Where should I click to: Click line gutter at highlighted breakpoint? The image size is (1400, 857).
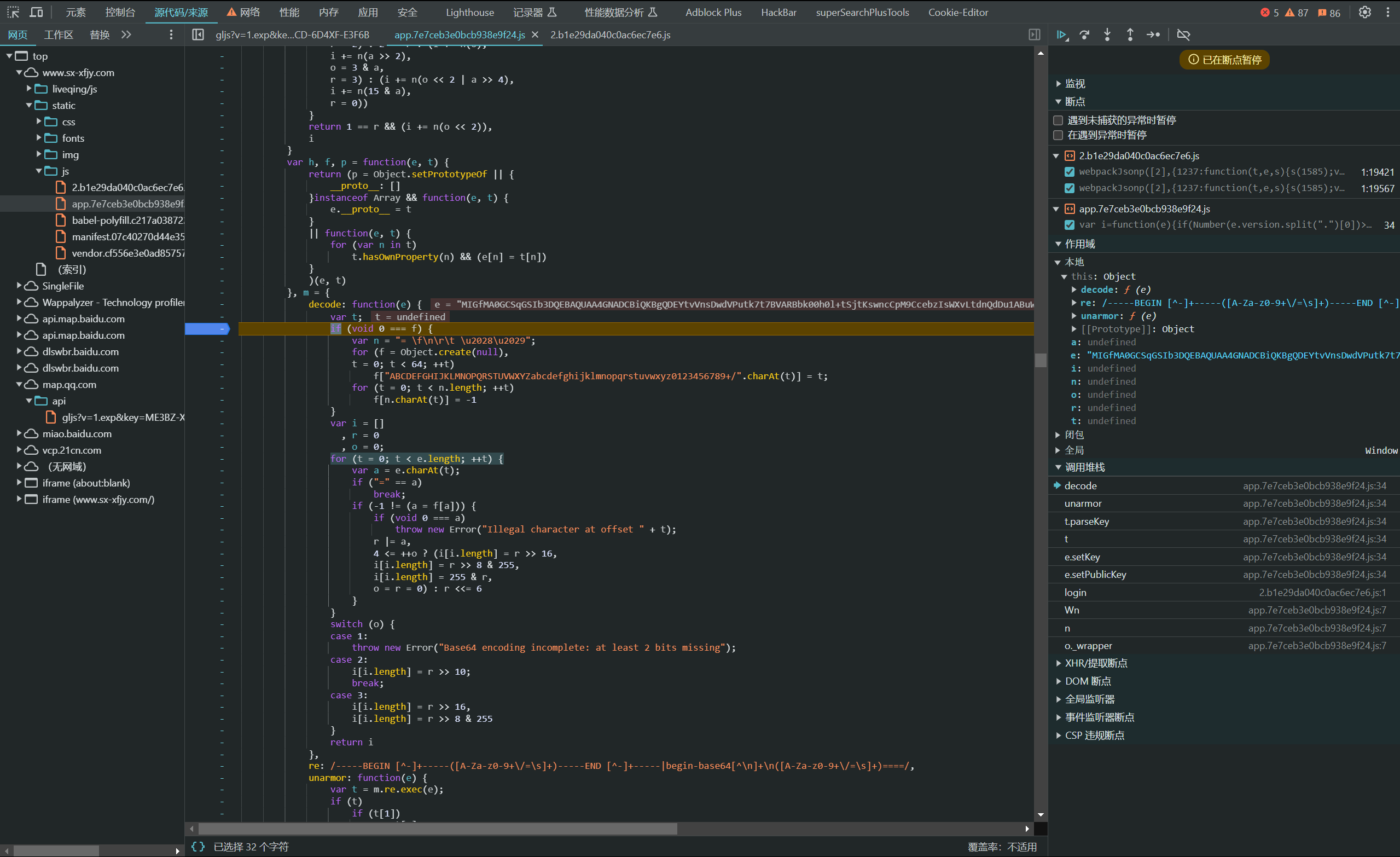click(207, 328)
